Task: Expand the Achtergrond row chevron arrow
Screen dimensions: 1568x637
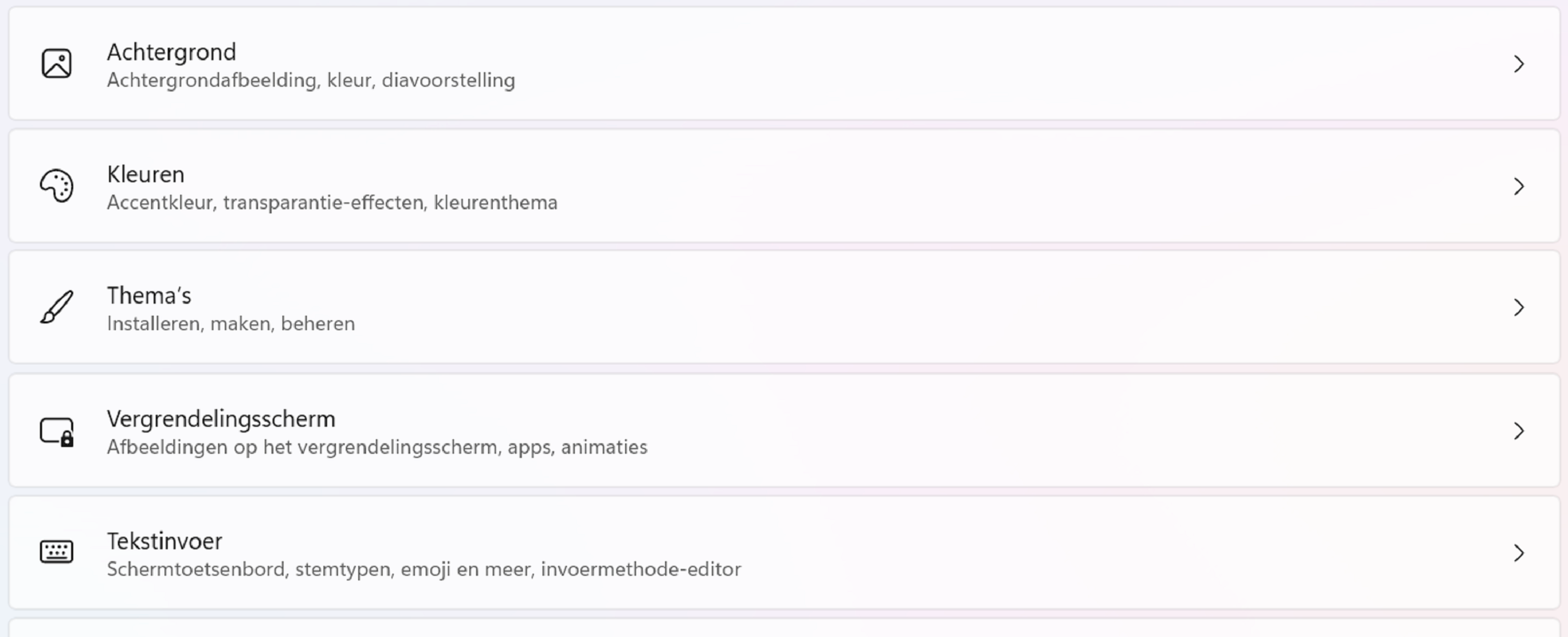Action: tap(1519, 64)
